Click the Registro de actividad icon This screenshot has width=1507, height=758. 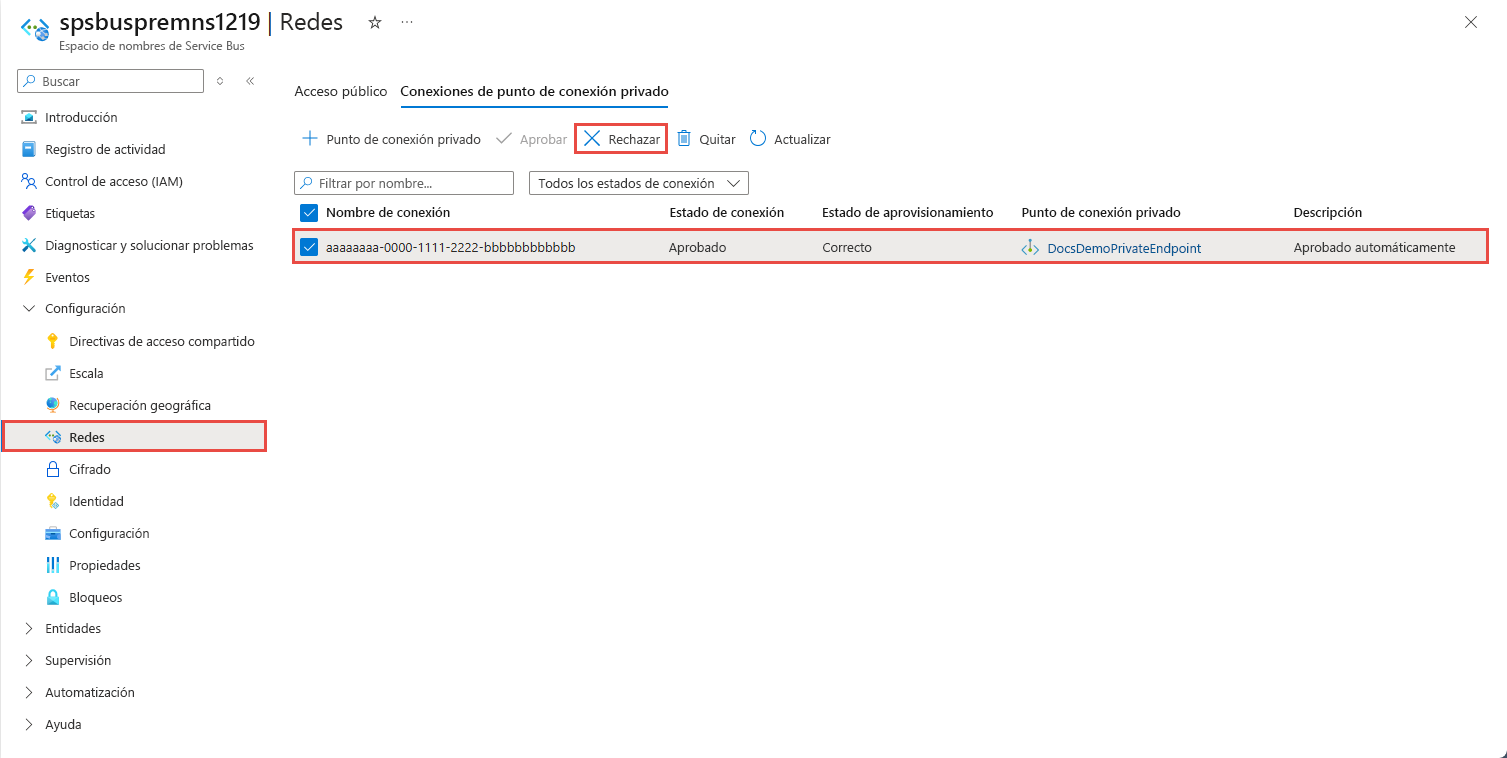(x=29, y=149)
